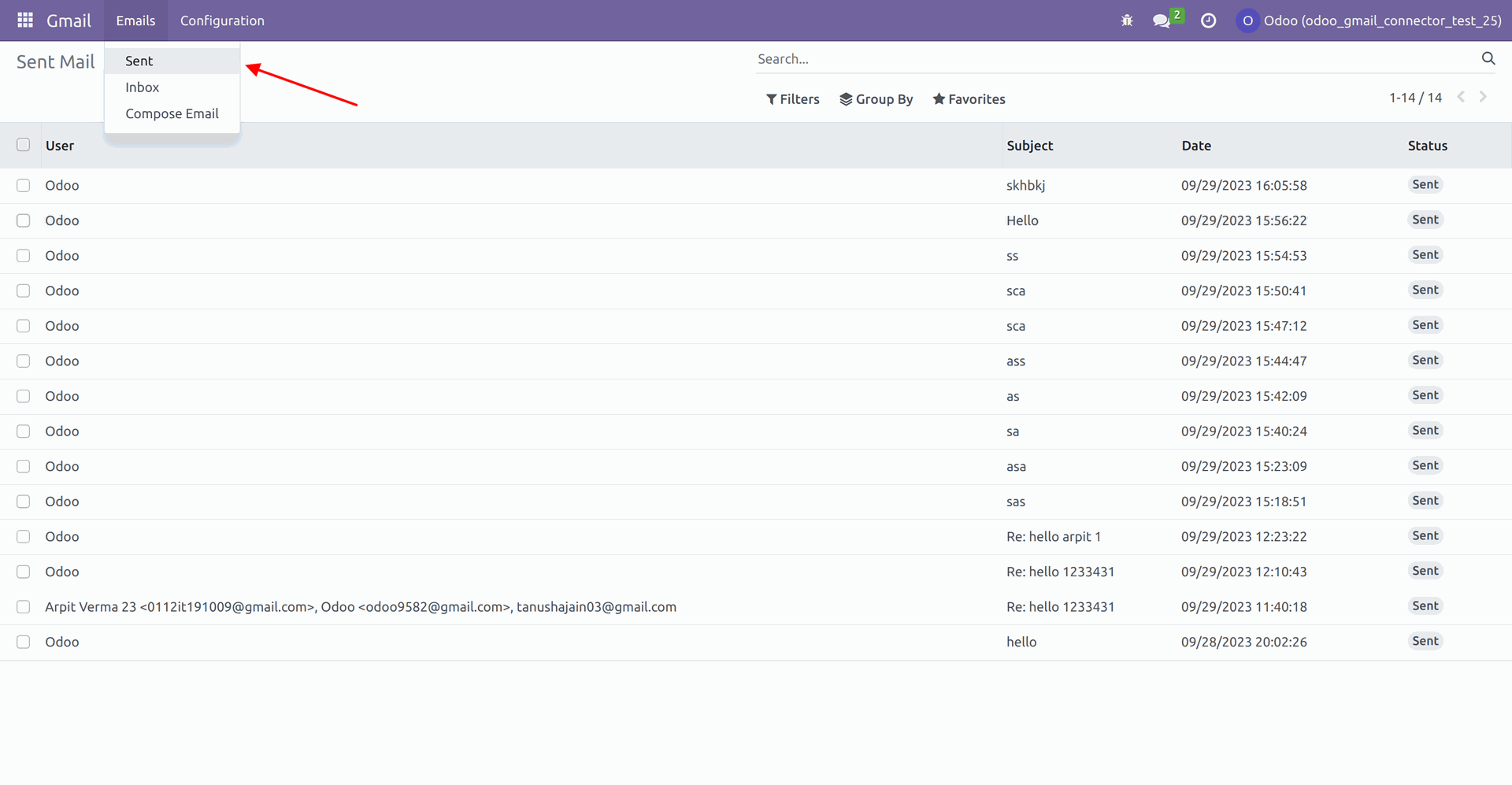The image size is (1512, 785).
Task: Go to the previous page arrow
Action: click(1461, 97)
